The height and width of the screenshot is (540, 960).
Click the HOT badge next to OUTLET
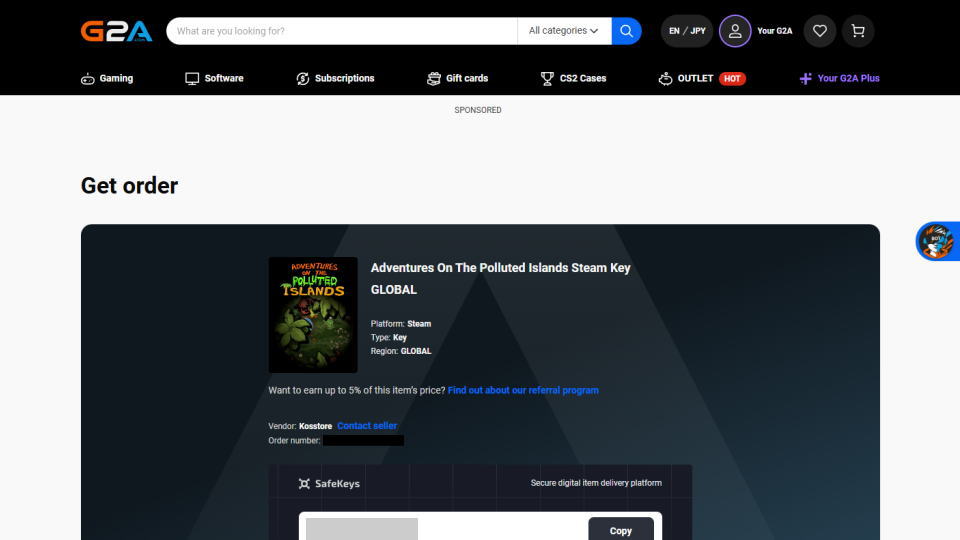click(x=732, y=78)
